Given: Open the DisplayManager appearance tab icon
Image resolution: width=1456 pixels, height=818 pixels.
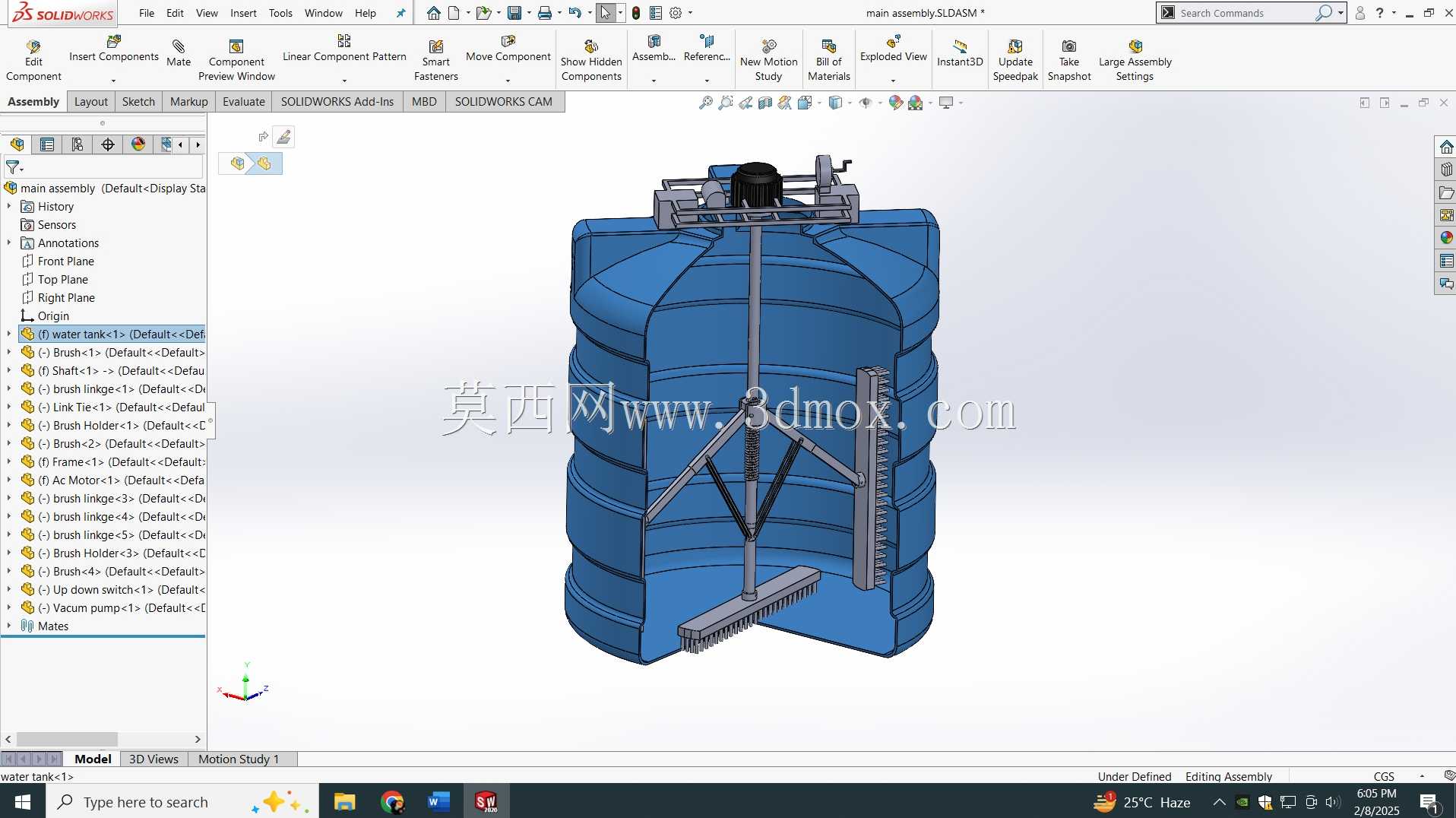Looking at the screenshot, I should coord(138,144).
